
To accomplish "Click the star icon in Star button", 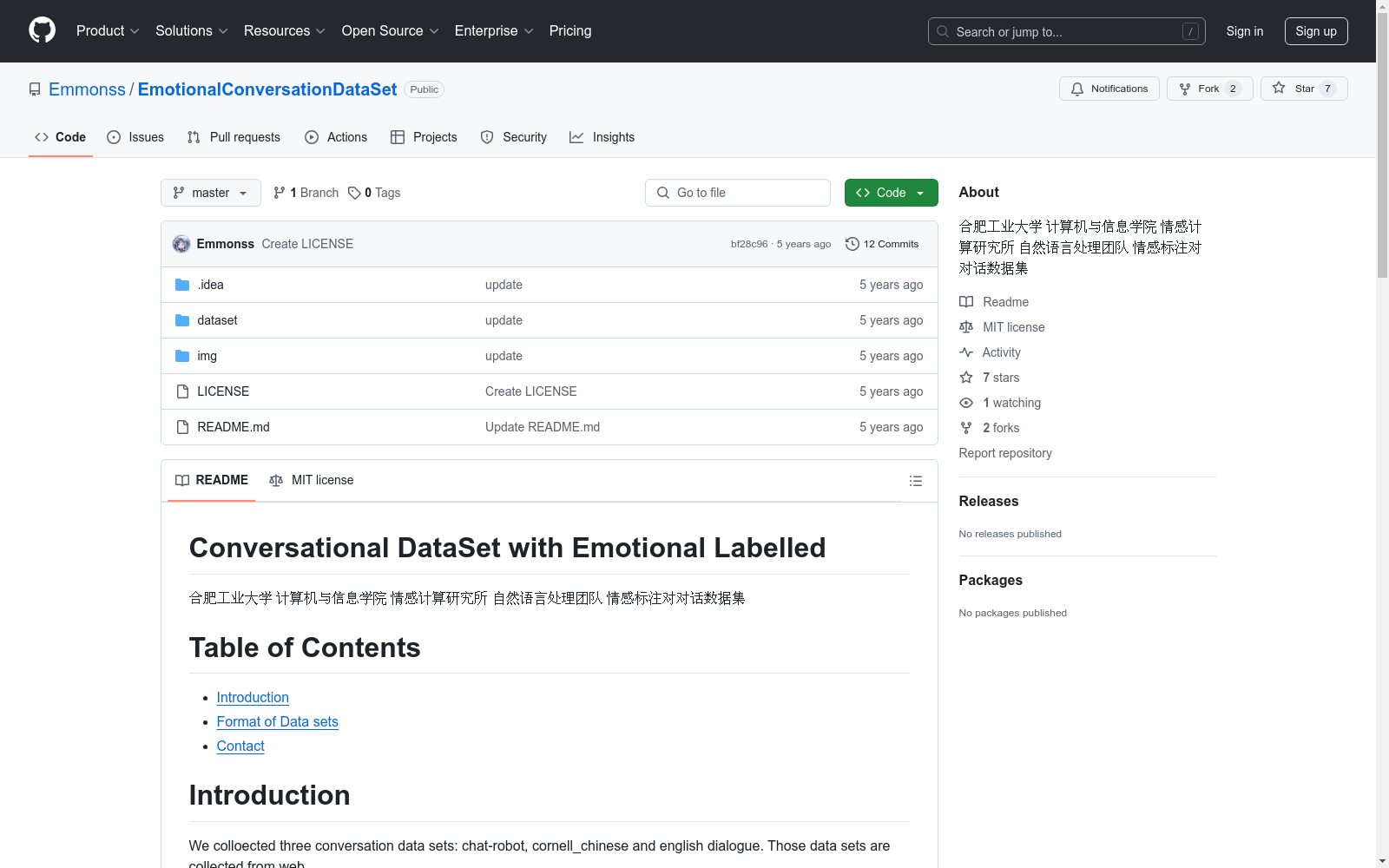I will [1279, 88].
